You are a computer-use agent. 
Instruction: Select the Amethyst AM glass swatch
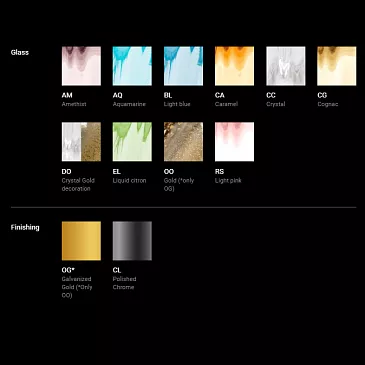pos(81,66)
